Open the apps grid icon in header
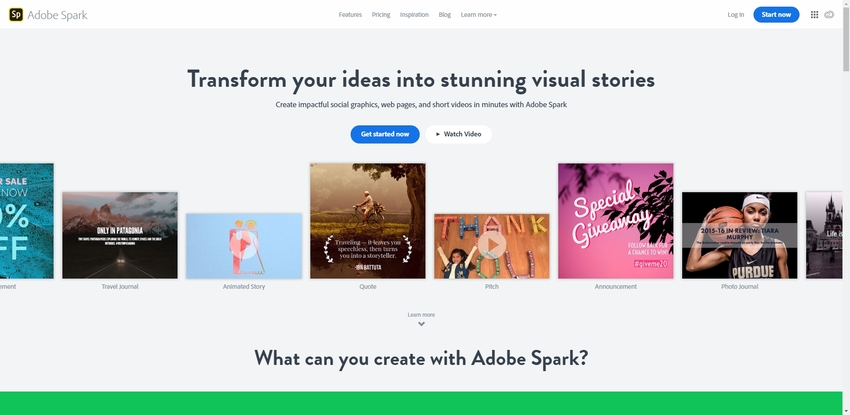 [814, 15]
